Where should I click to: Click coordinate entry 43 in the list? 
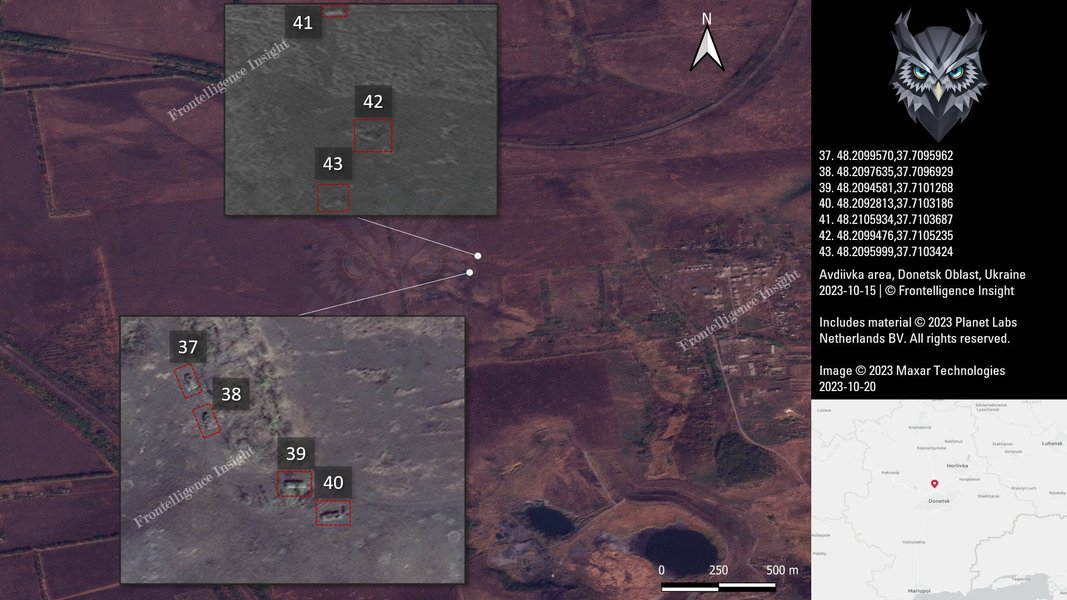[x=886, y=252]
